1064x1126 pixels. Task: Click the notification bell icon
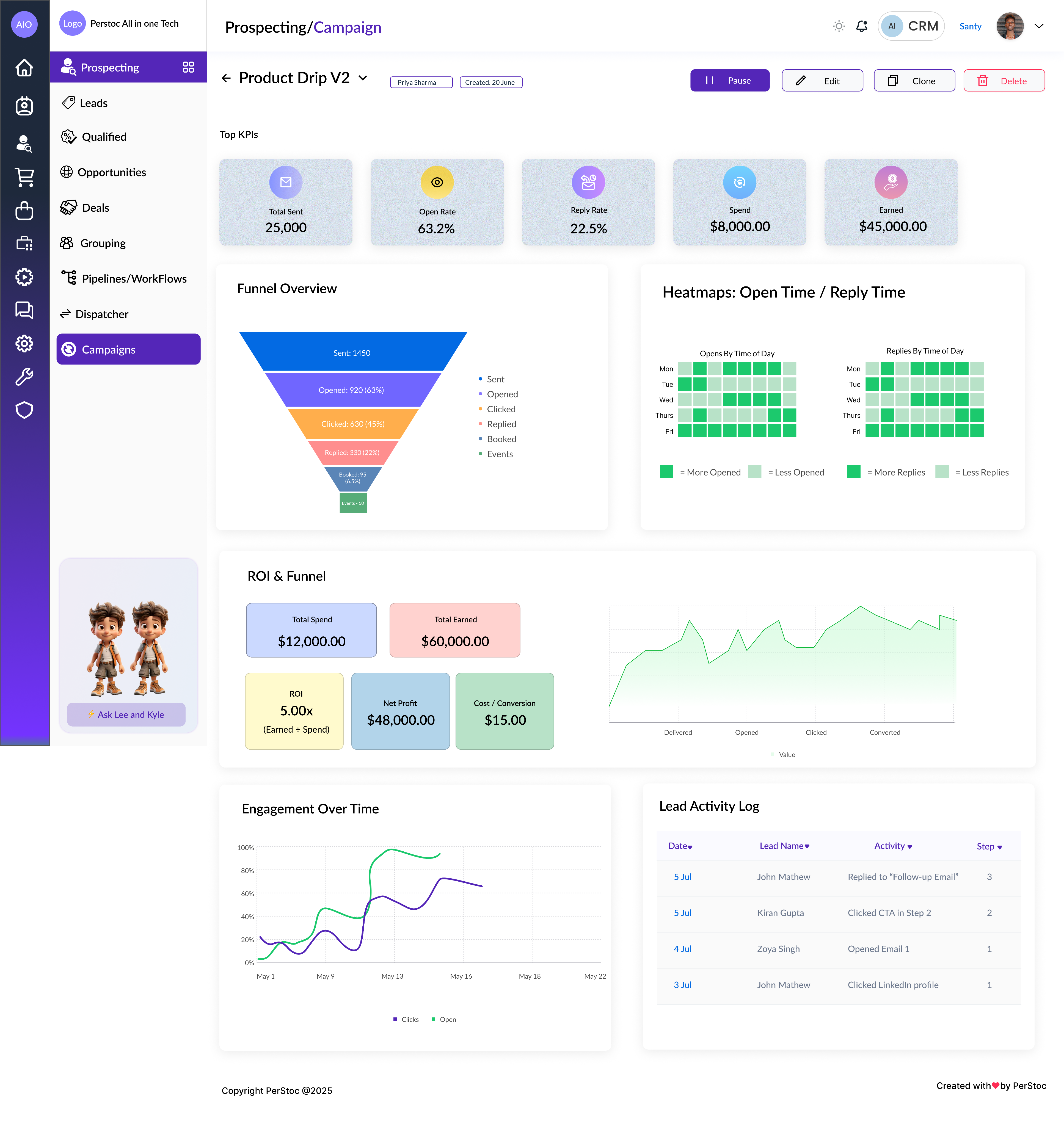(862, 26)
